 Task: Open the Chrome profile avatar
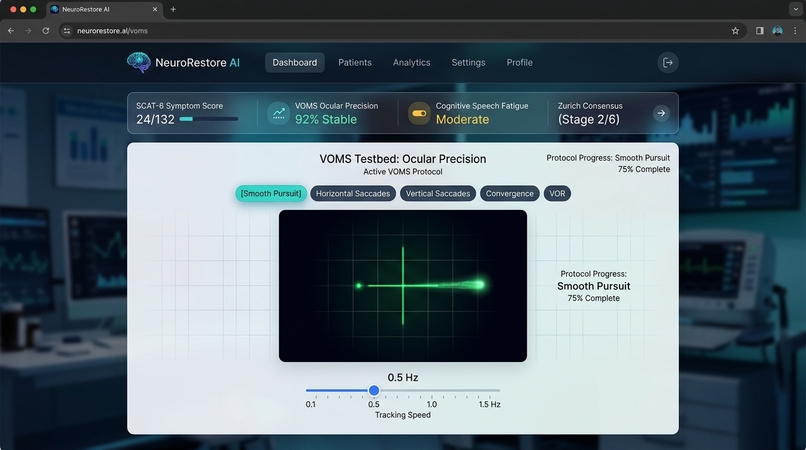coord(777,31)
